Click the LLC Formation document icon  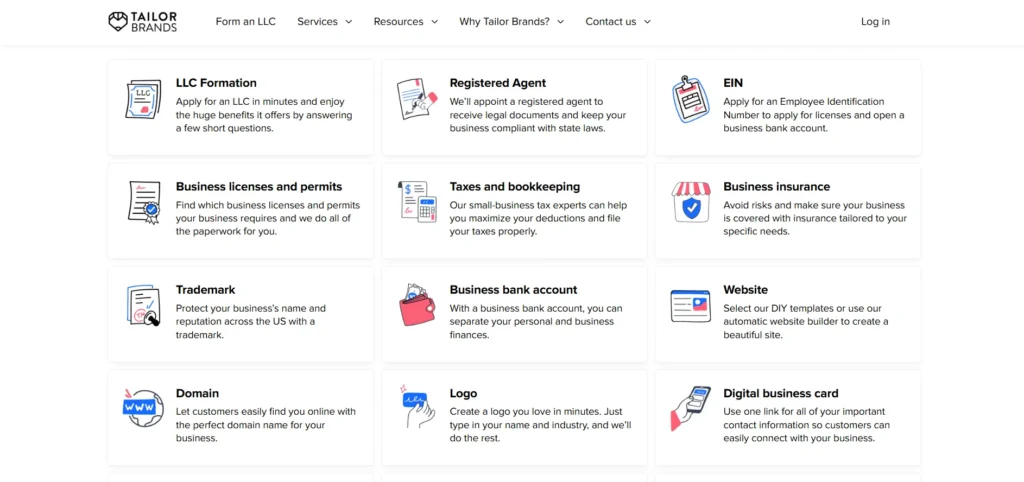pyautogui.click(x=143, y=100)
